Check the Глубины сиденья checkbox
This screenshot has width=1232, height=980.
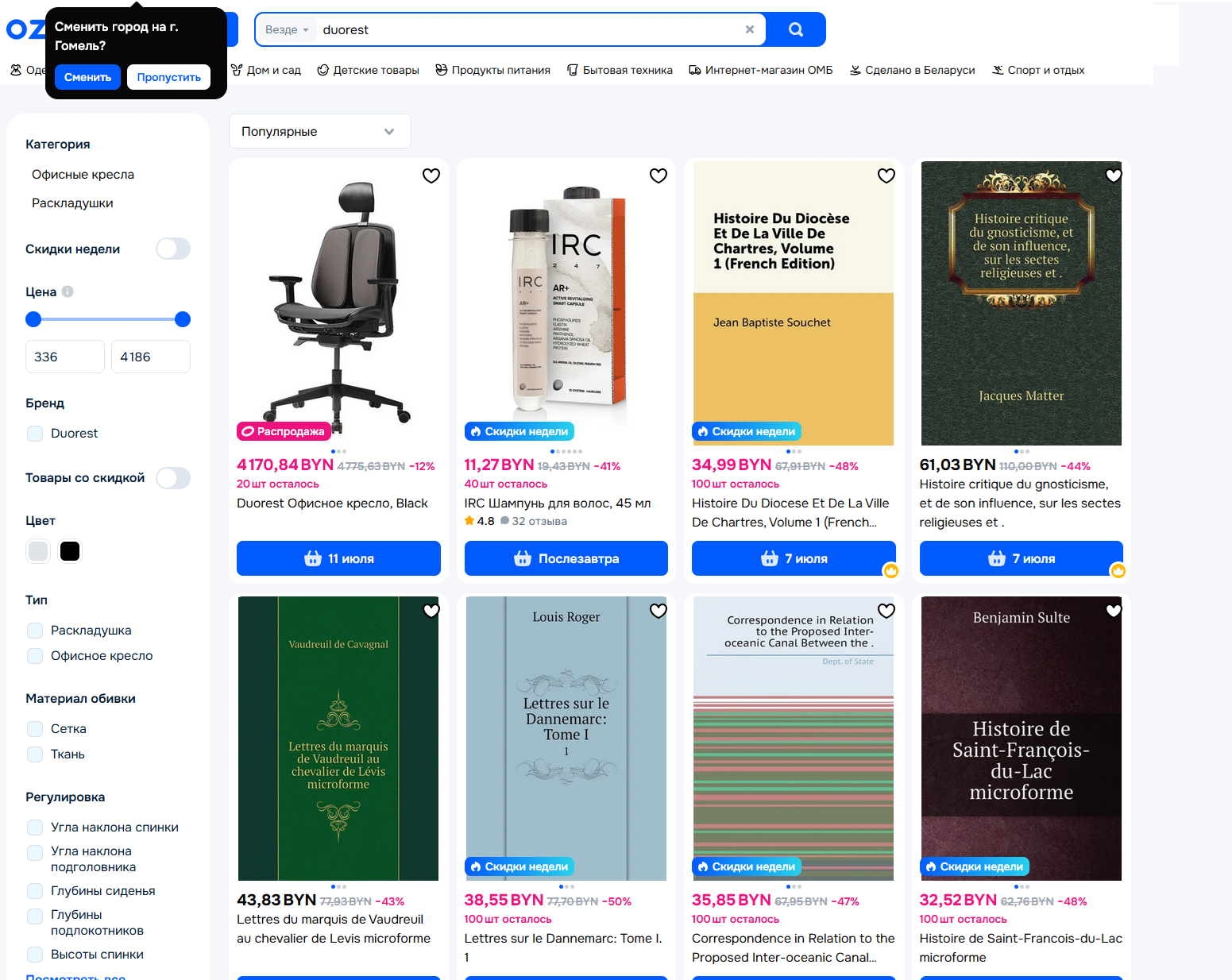click(35, 891)
